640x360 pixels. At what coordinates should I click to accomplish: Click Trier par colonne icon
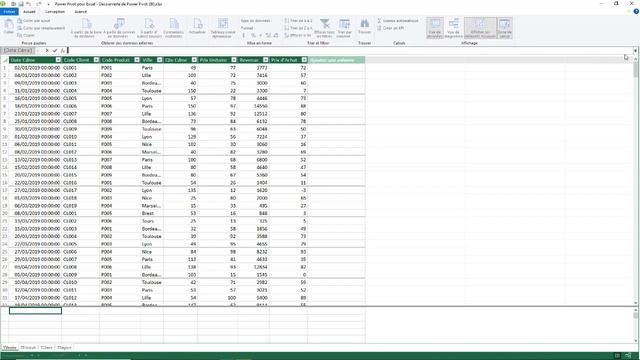pyautogui.click(x=344, y=28)
